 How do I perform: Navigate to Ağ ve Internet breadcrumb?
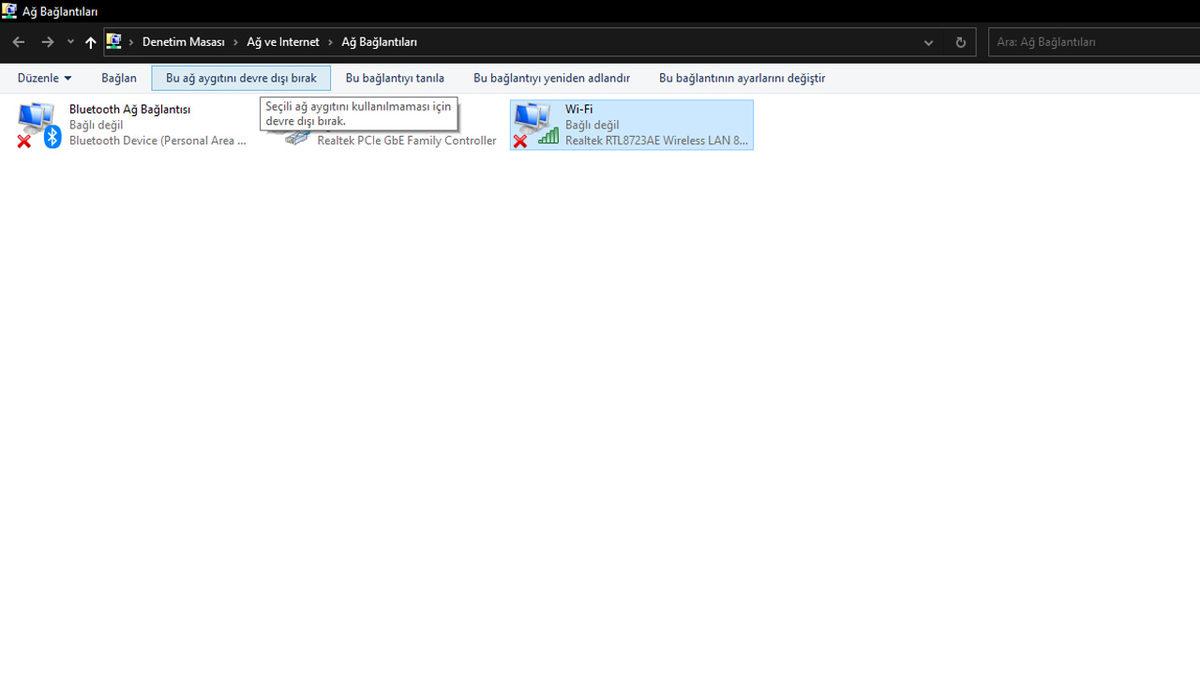coord(283,42)
